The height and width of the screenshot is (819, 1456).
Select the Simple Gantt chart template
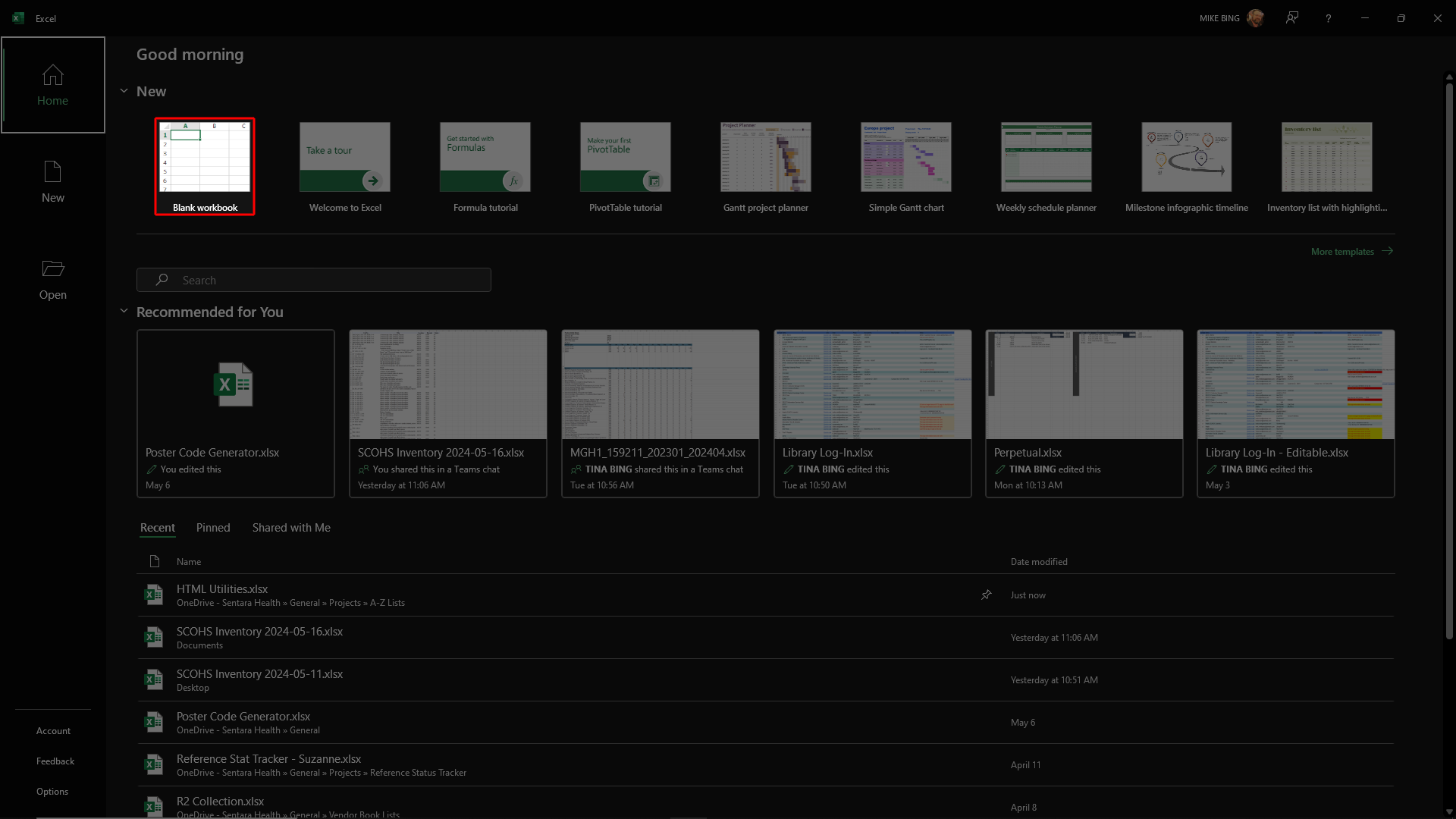pyautogui.click(x=906, y=167)
